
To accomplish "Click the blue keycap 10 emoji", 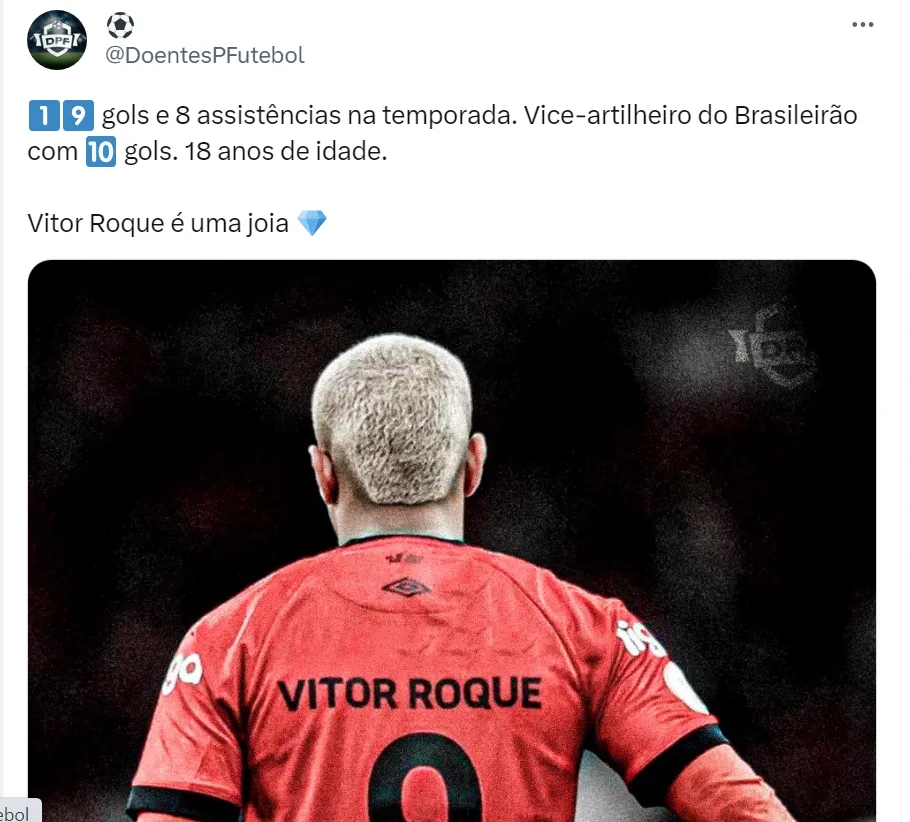I will click(101, 152).
